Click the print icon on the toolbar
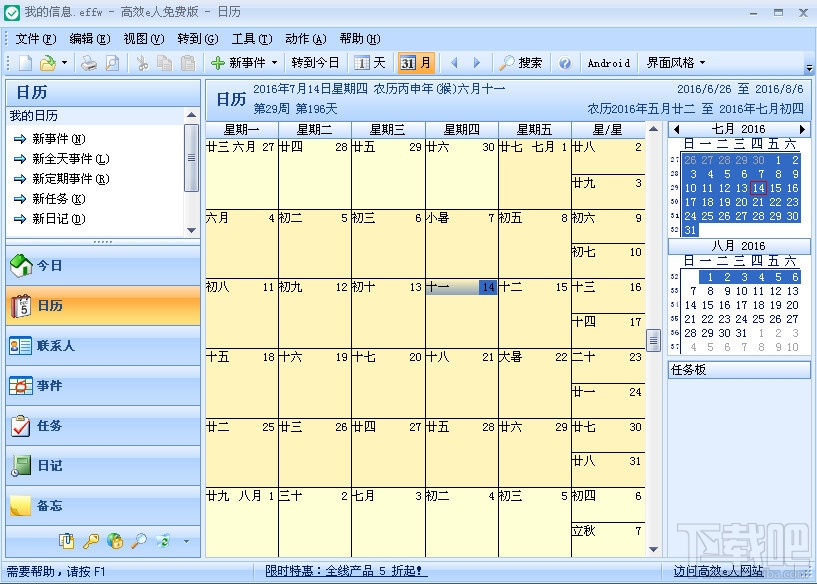The image size is (817, 584). pos(88,62)
